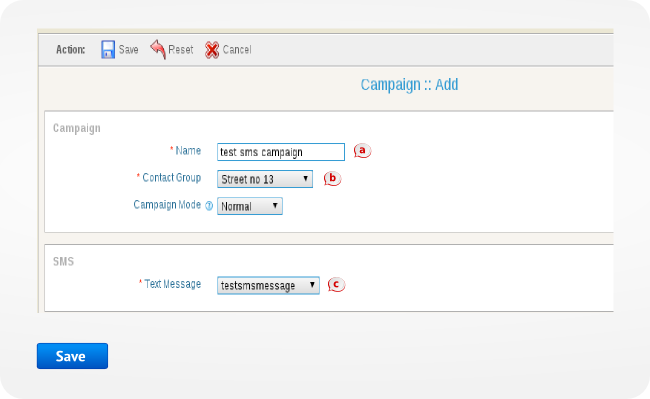
Task: Click the SMS section heading
Action: [63, 261]
